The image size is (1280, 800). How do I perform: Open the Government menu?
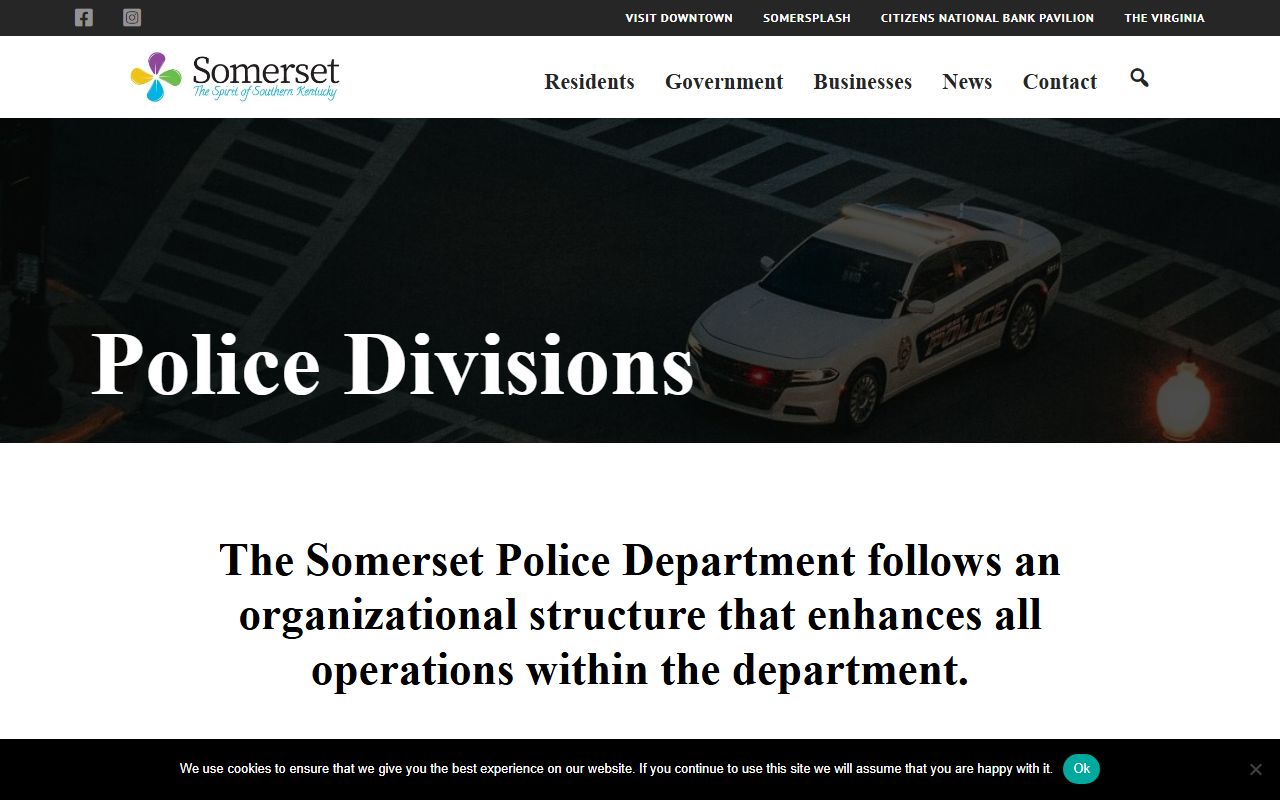click(x=724, y=82)
